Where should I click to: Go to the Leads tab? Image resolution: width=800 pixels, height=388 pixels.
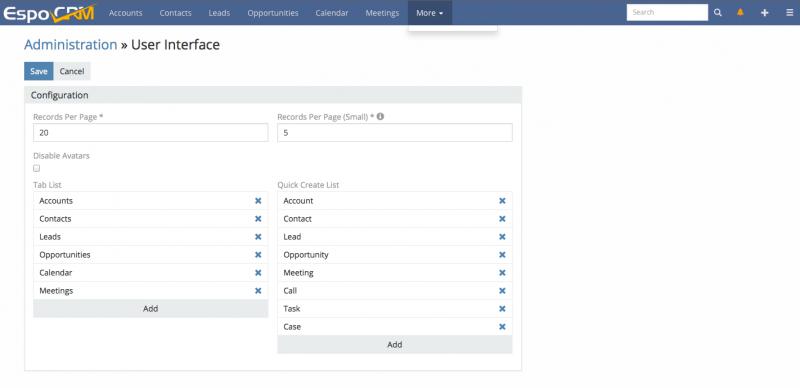coord(219,13)
